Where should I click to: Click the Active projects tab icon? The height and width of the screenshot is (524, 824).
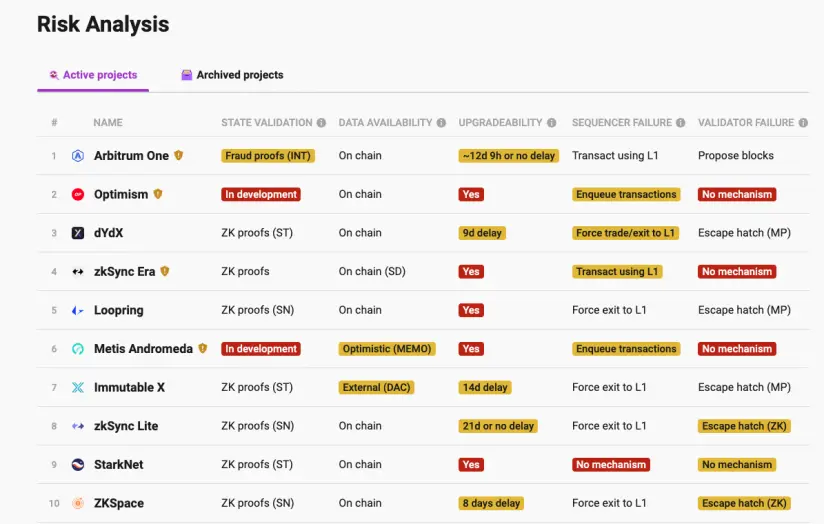click(x=54, y=75)
